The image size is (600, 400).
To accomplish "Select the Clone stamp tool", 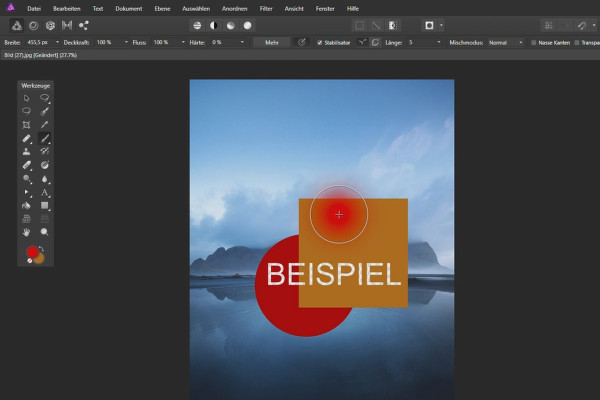I will pos(26,152).
